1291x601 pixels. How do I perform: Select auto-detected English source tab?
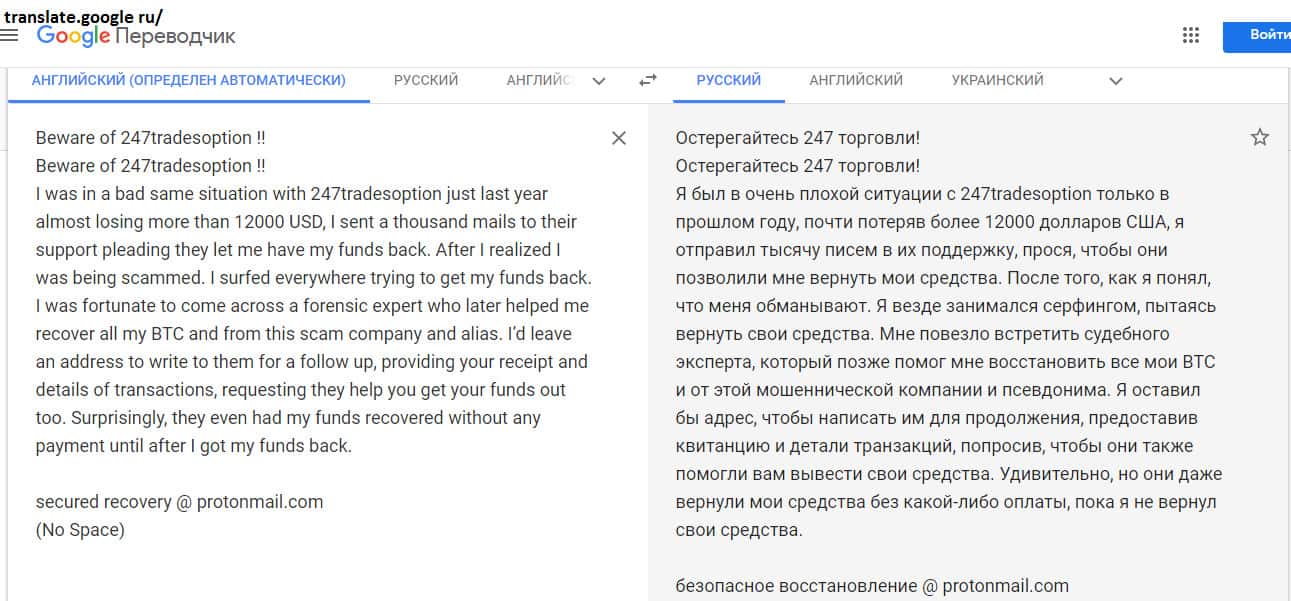pyautogui.click(x=188, y=80)
